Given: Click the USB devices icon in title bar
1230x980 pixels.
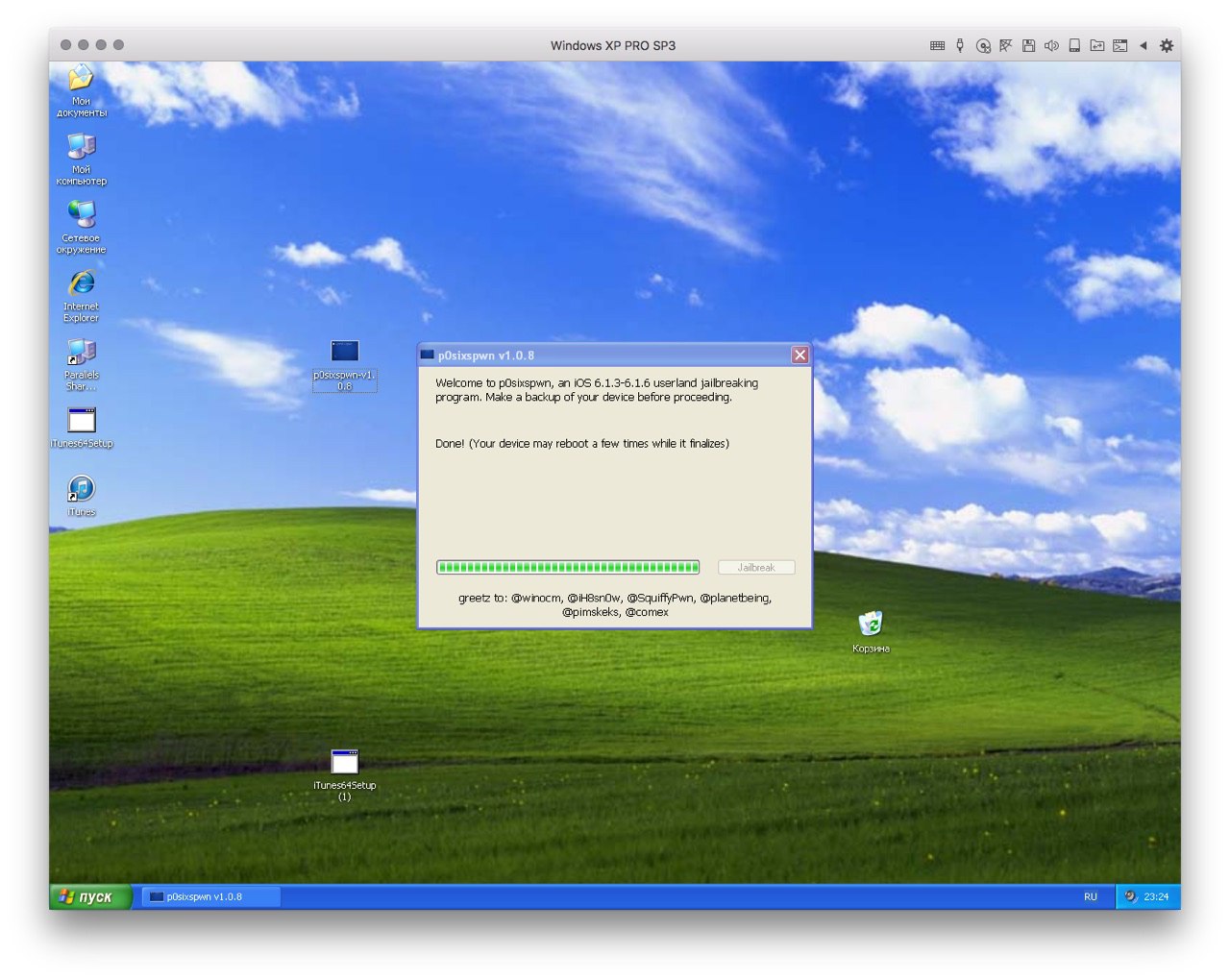Looking at the screenshot, I should (x=960, y=45).
